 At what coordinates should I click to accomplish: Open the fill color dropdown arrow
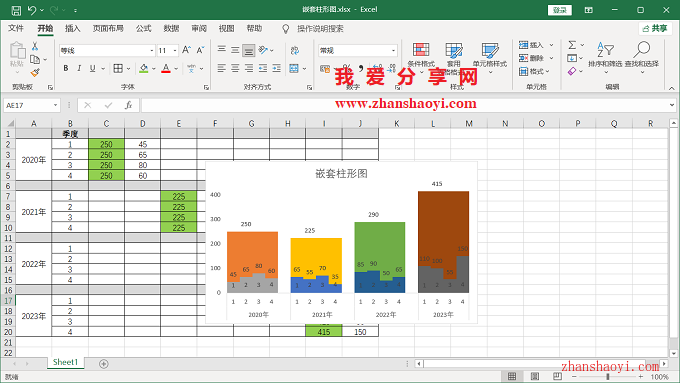pos(154,69)
